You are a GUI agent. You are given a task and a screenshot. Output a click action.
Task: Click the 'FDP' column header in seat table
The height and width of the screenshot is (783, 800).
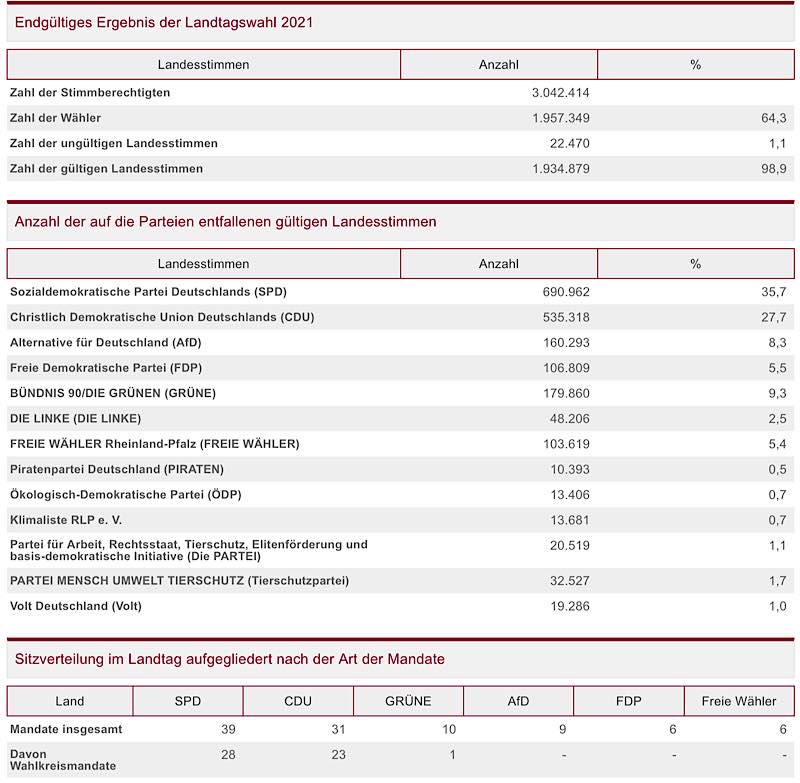[x=629, y=701]
